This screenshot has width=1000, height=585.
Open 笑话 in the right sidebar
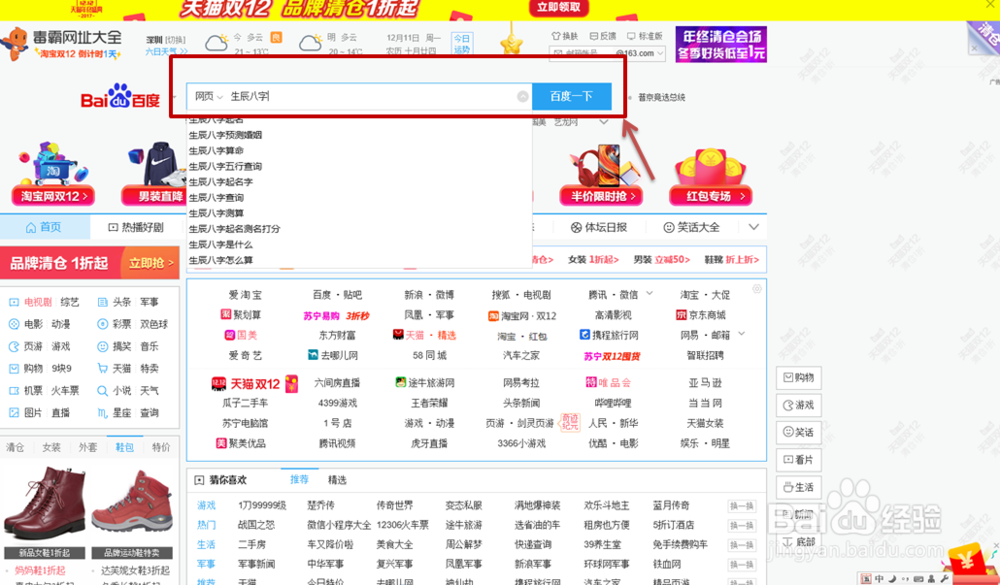pyautogui.click(x=798, y=433)
